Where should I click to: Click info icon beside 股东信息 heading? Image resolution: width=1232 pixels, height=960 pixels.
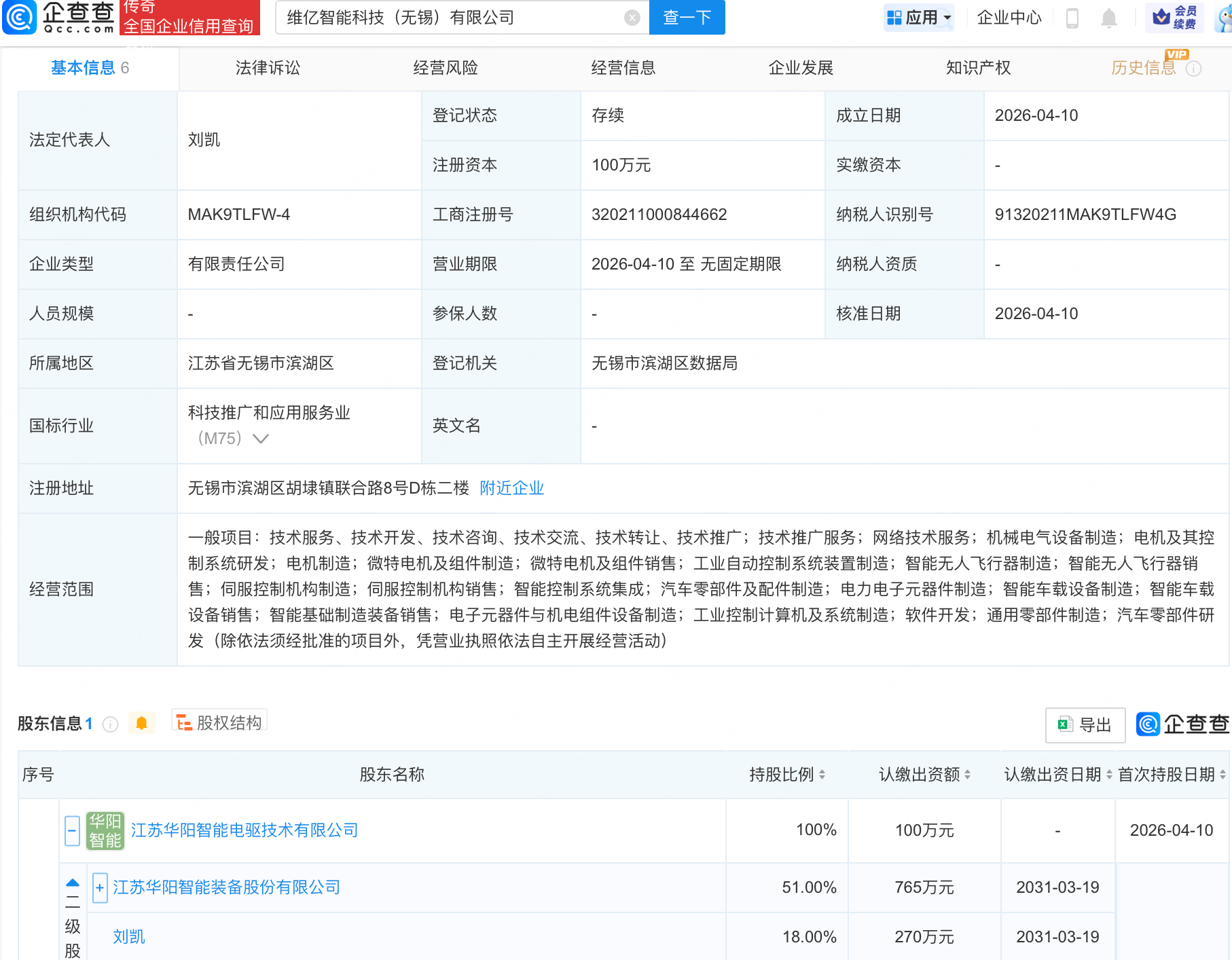[110, 724]
